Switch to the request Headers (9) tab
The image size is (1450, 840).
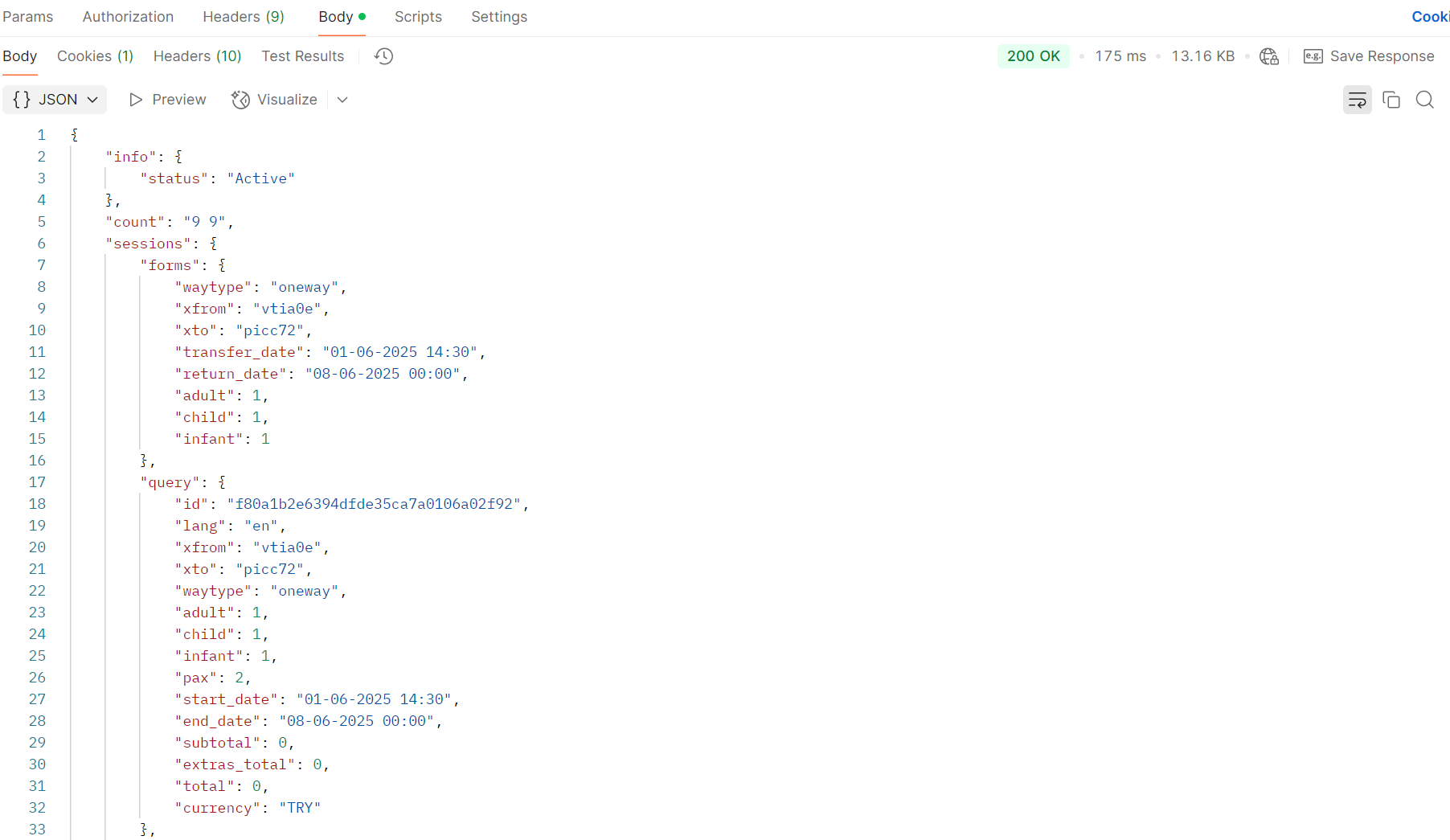(x=243, y=17)
